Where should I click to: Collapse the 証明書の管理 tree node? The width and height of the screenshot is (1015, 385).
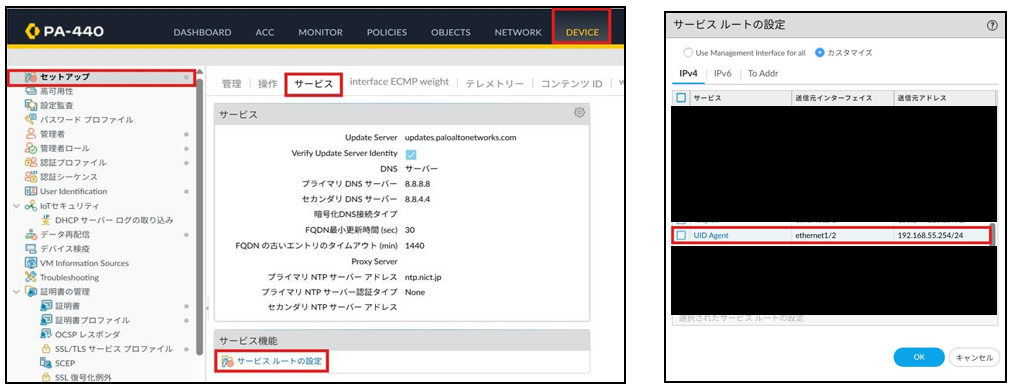point(17,291)
